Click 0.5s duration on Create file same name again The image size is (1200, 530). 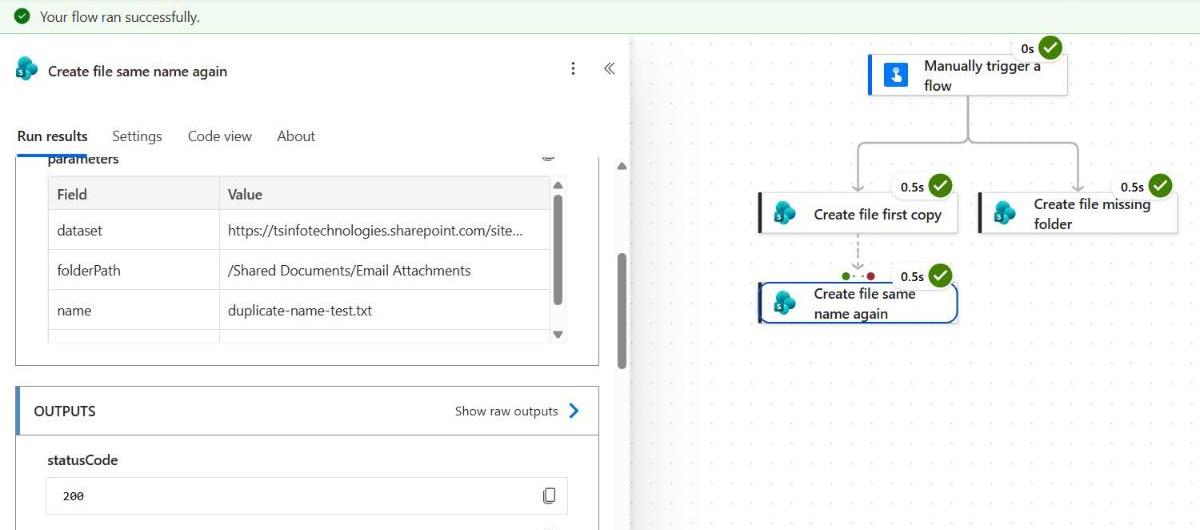tap(912, 277)
